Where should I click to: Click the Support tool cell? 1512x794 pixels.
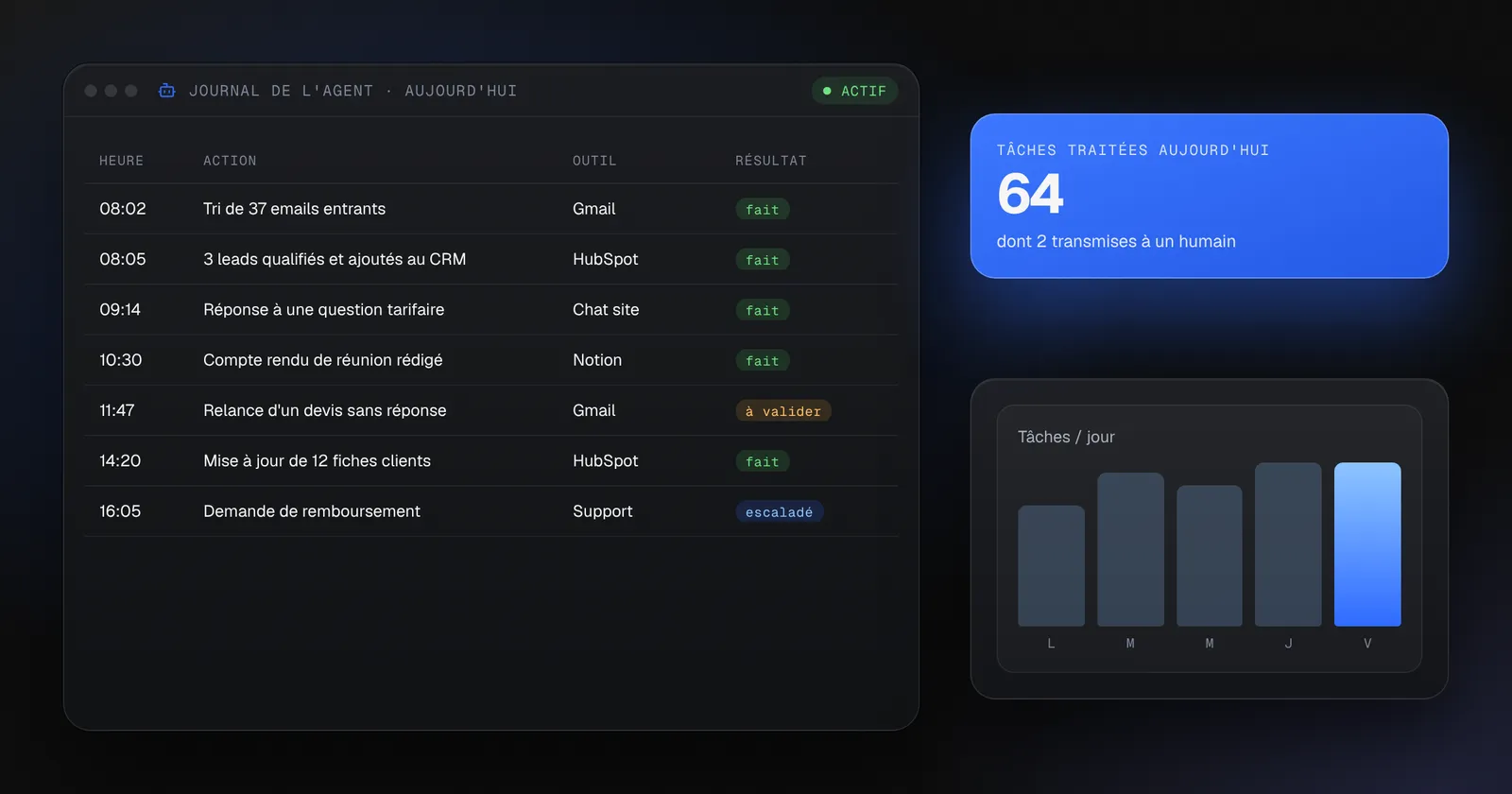(x=603, y=511)
